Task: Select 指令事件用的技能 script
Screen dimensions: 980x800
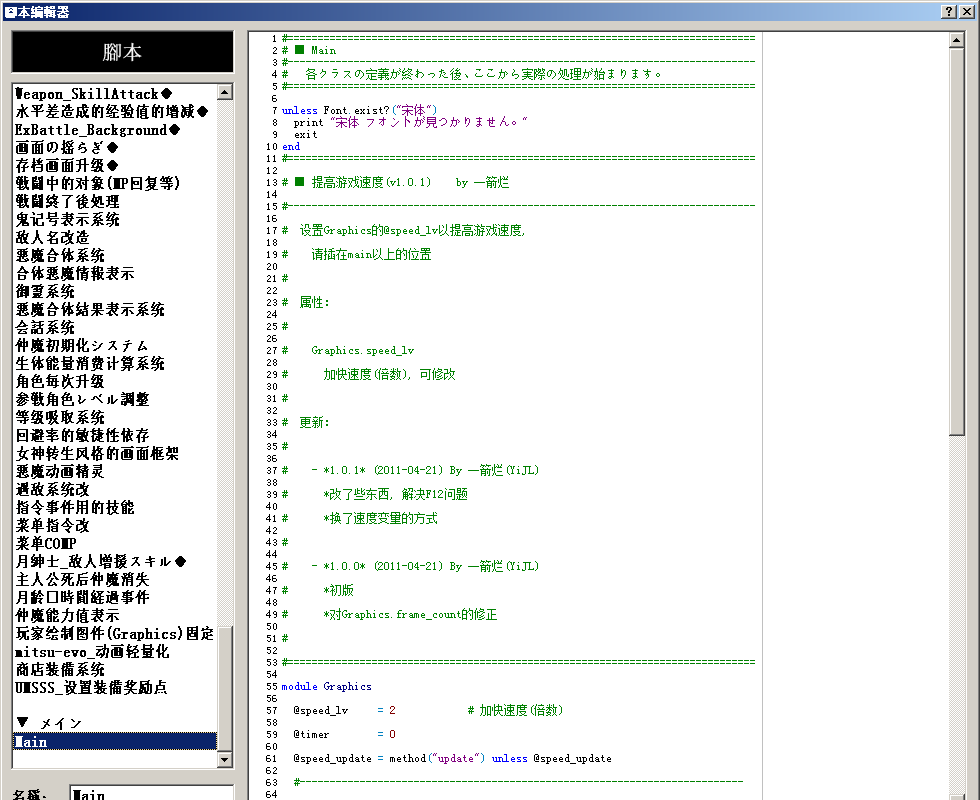Action: [115, 508]
